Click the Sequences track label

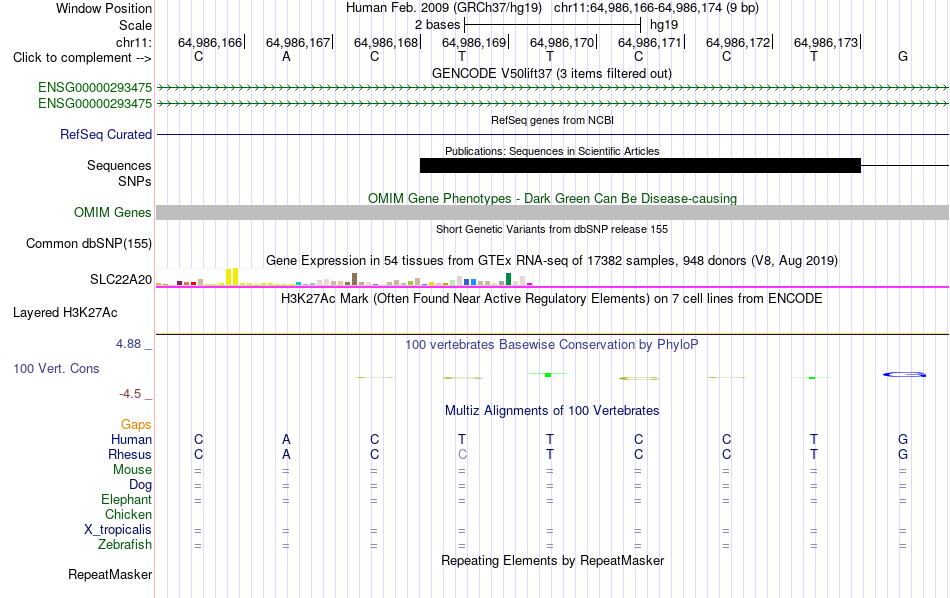click(119, 165)
